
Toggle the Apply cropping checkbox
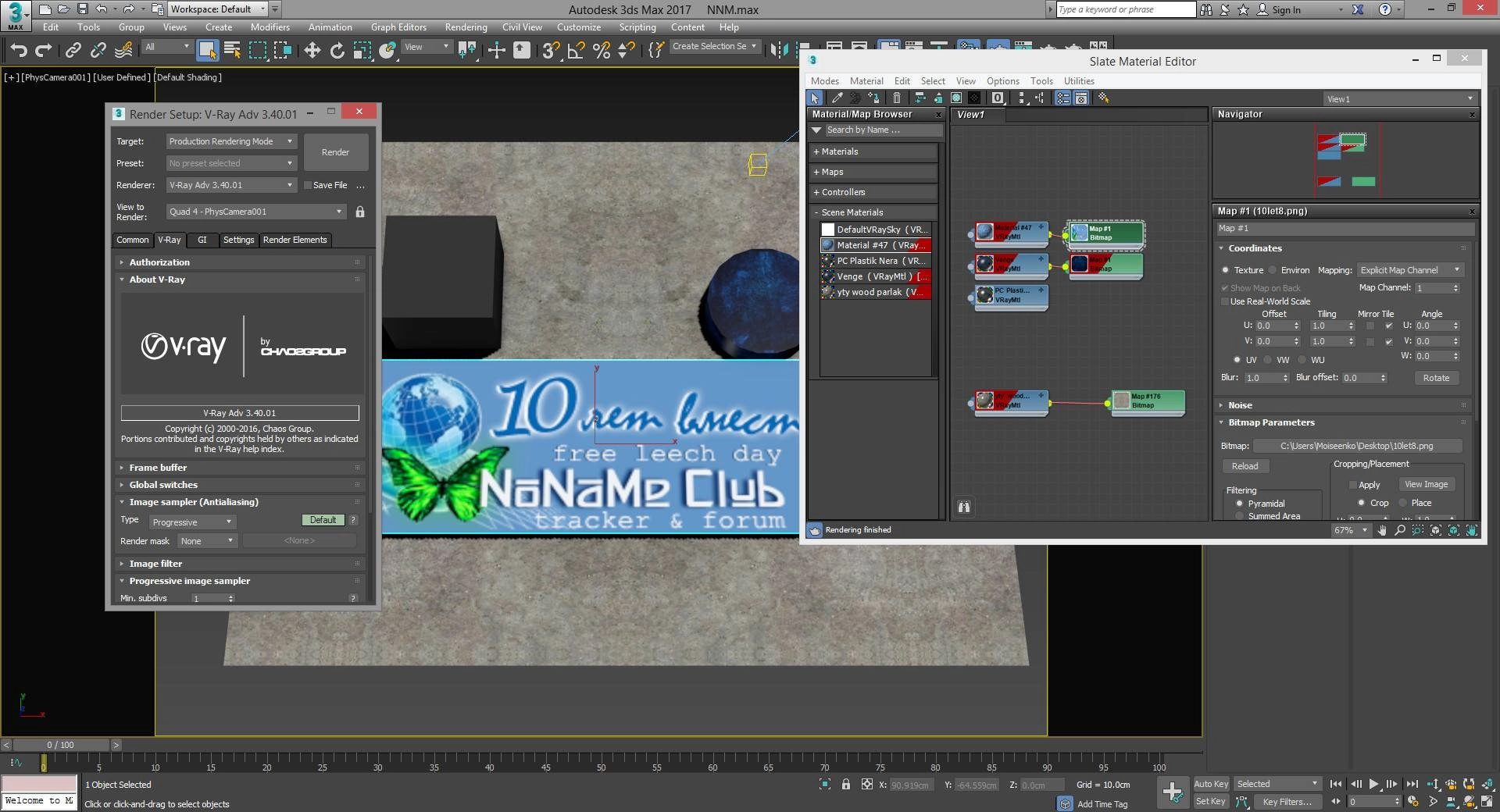1352,485
